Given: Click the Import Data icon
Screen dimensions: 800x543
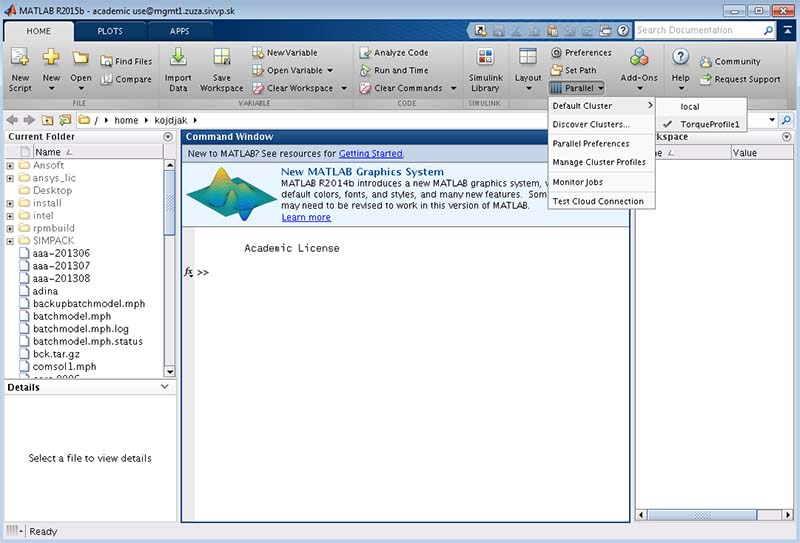Looking at the screenshot, I should (178, 60).
